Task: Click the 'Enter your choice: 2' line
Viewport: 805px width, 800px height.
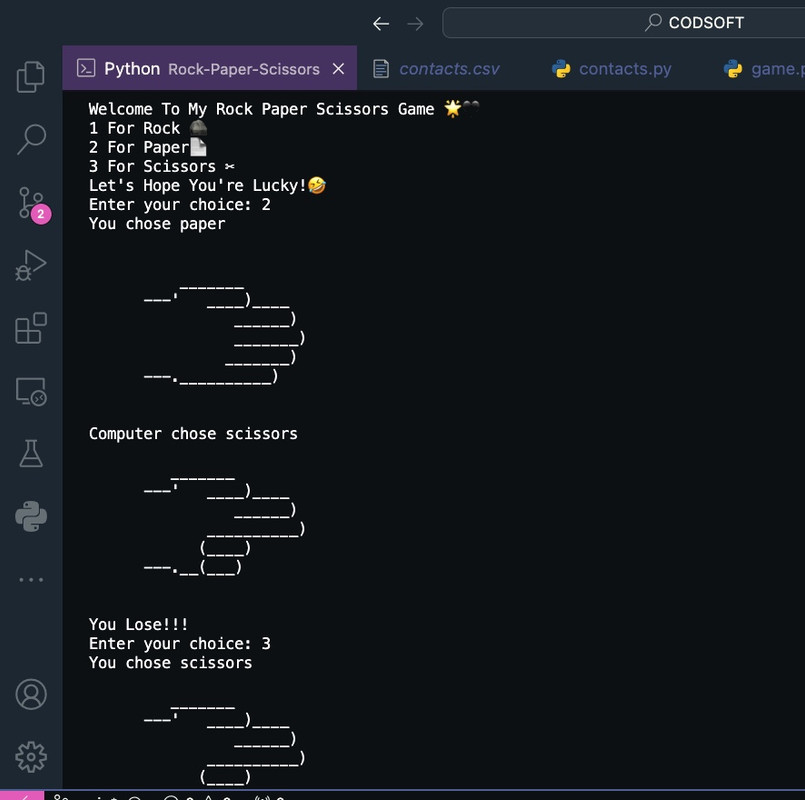Action: point(180,204)
